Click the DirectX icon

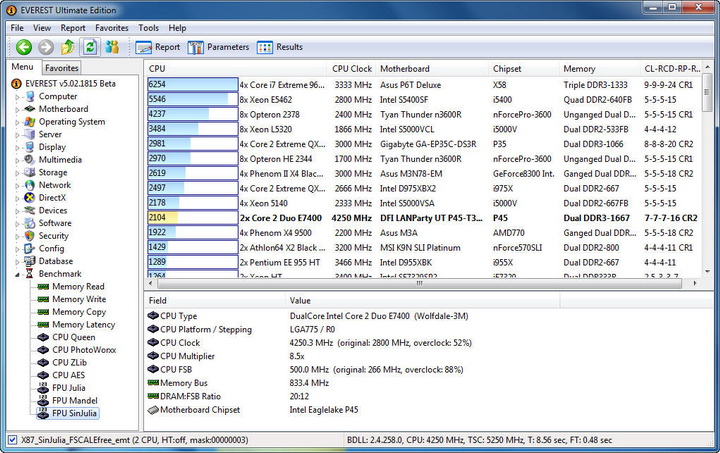[30, 198]
